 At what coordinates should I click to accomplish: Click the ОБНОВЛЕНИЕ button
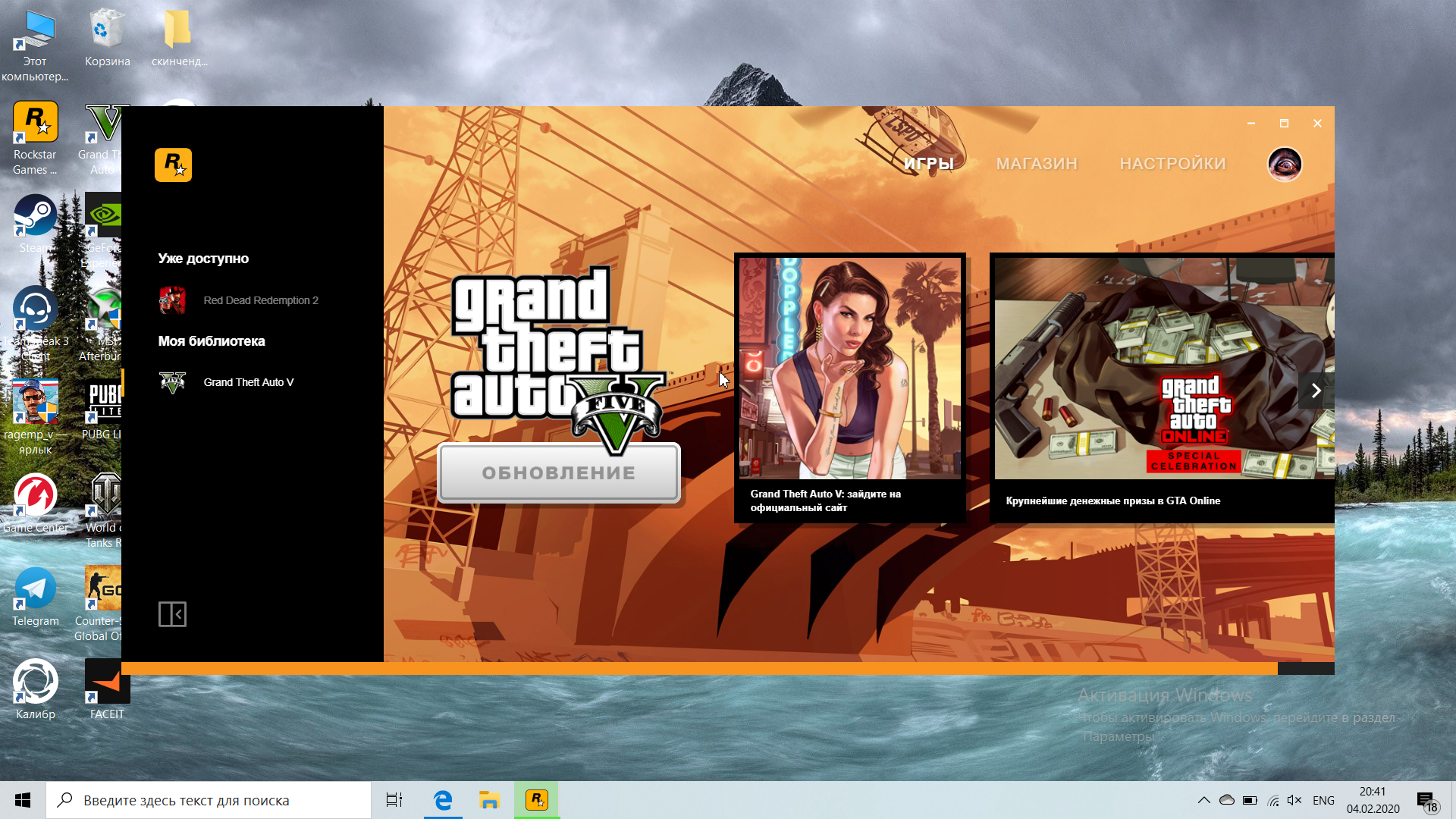pyautogui.click(x=559, y=472)
